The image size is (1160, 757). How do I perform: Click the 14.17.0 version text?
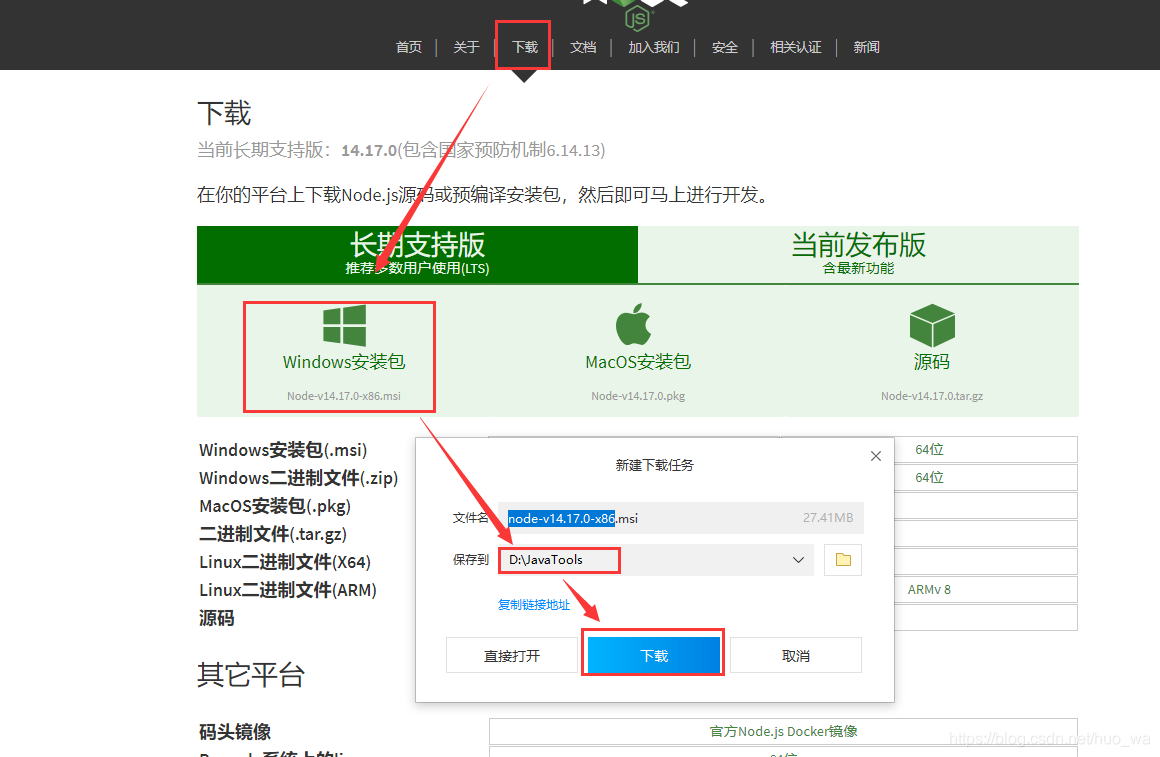coord(369,150)
